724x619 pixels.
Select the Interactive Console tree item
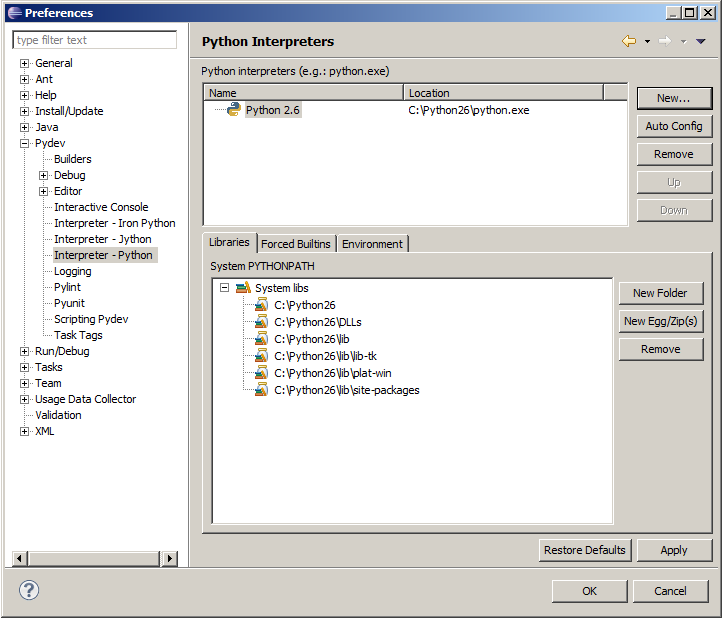coord(101,207)
